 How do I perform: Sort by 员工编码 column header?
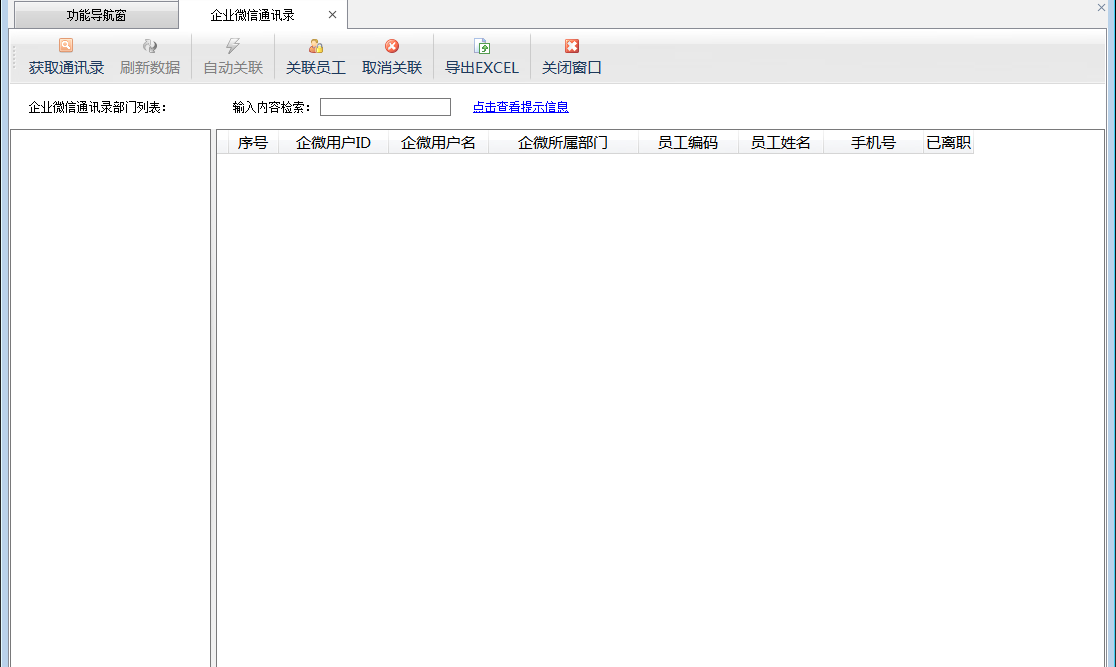coord(688,143)
